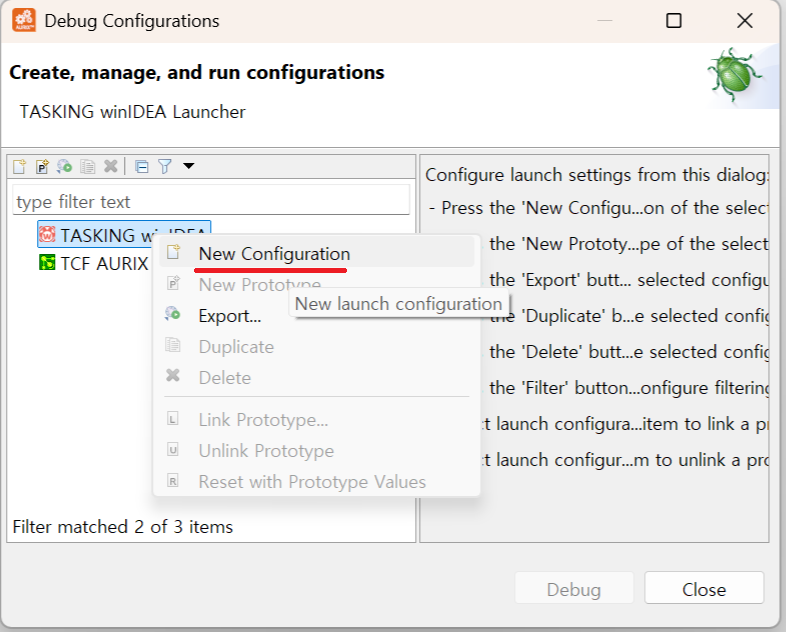
Task: Click the Export launch configuration toolbar icon
Action: point(65,167)
